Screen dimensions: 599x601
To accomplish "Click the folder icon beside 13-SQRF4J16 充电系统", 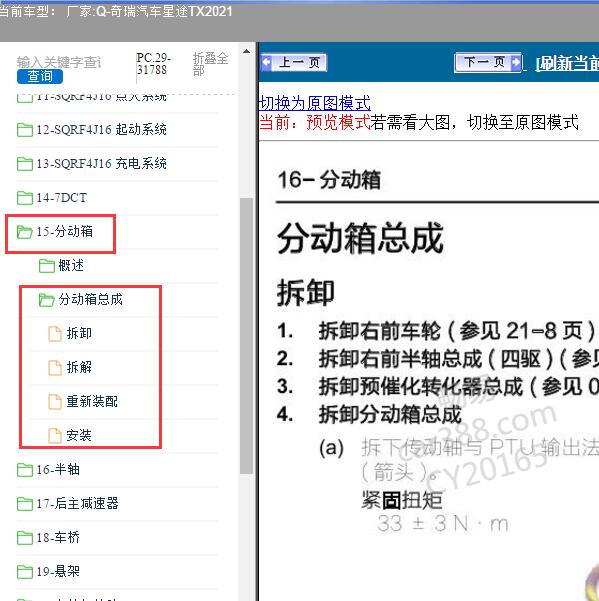I will tap(25, 164).
